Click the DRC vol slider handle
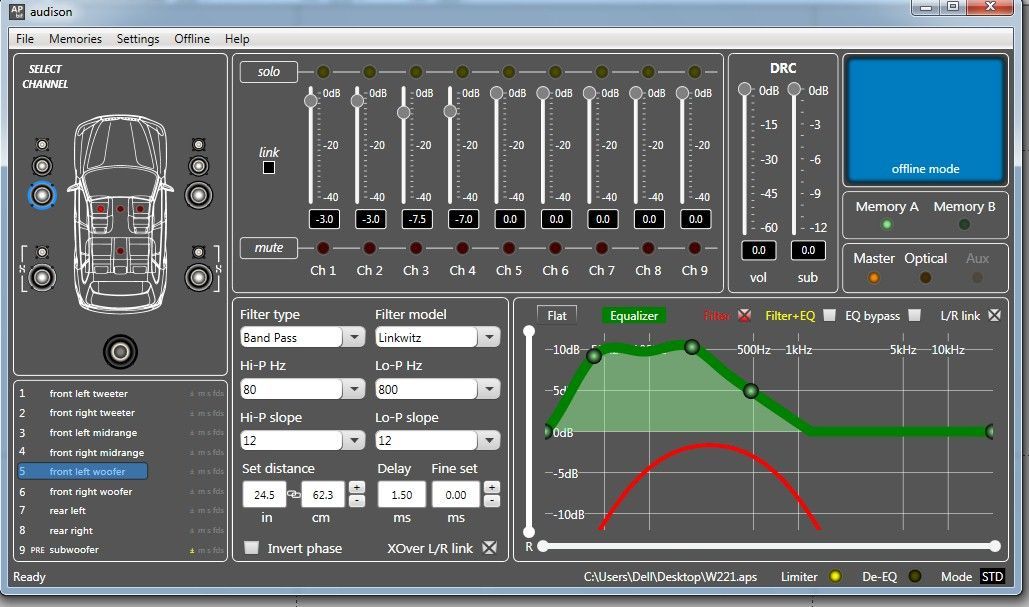Image resolution: width=1029 pixels, height=607 pixels. coord(745,90)
